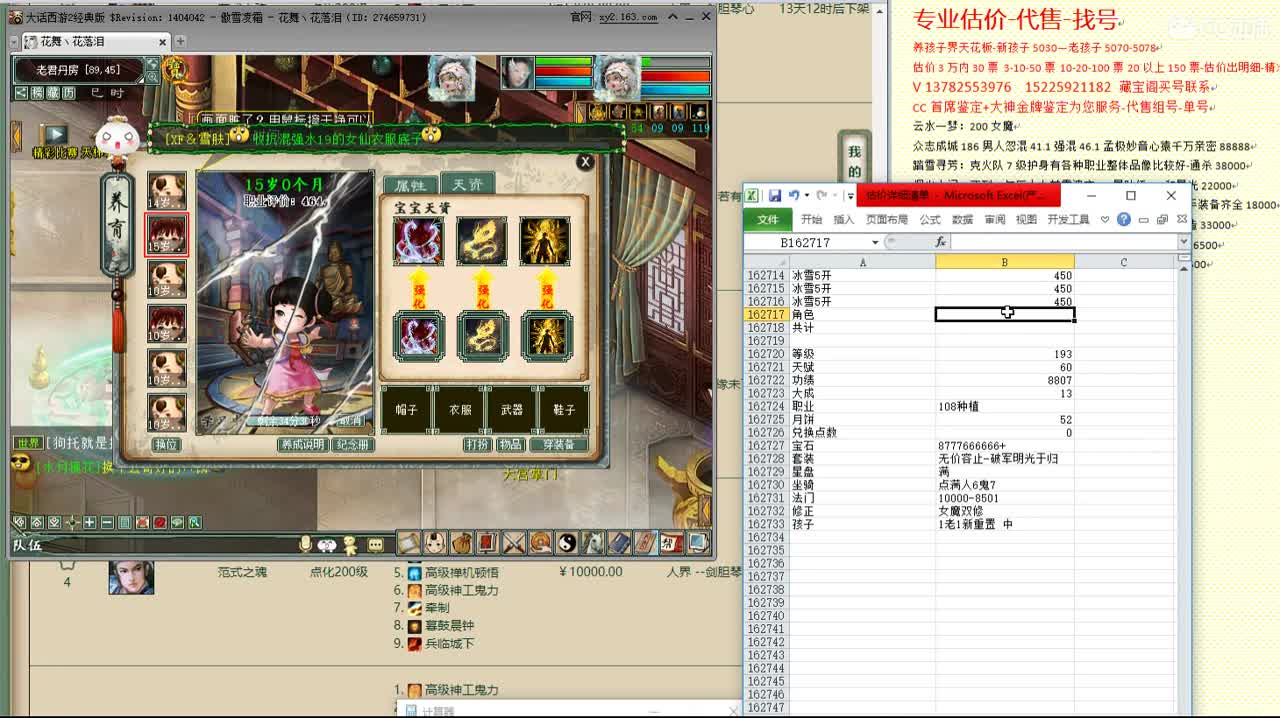This screenshot has width=1280, height=718.
Task: Click the 养成说明 button
Action: 302,444
